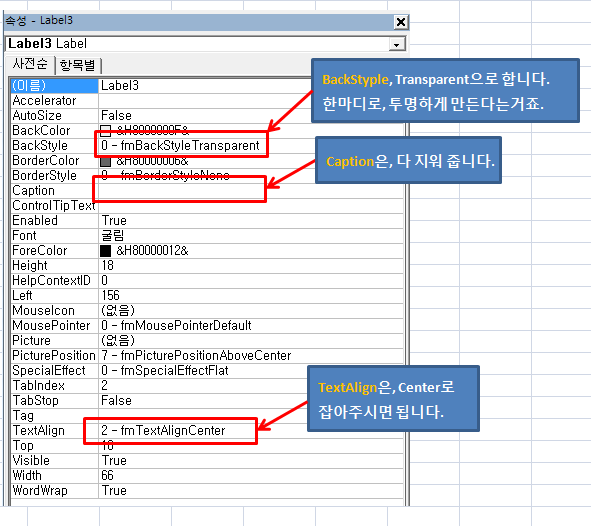Select the Accelerator property
The width and height of the screenshot is (591, 526).
(x=44, y=101)
